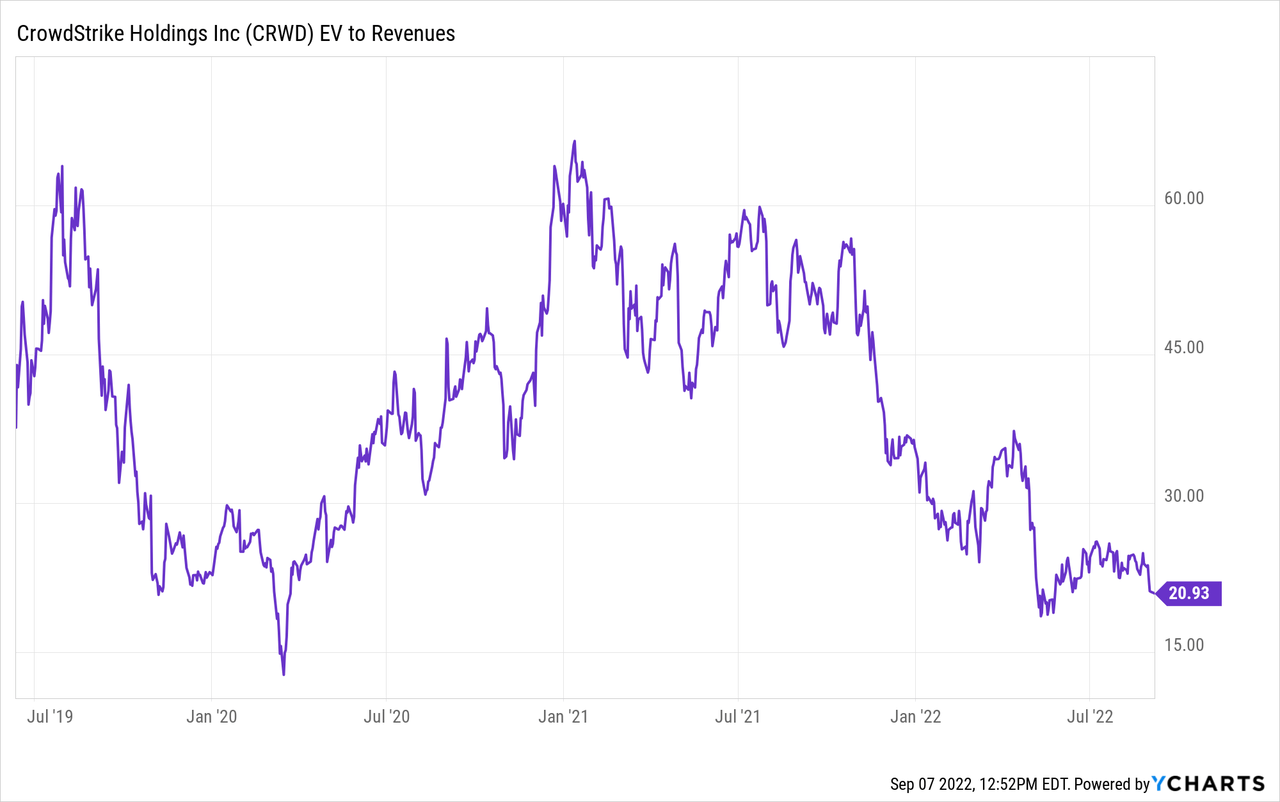The height and width of the screenshot is (802, 1280).
Task: Click the Jan '22 x-axis label
Action: pyautogui.click(x=915, y=716)
